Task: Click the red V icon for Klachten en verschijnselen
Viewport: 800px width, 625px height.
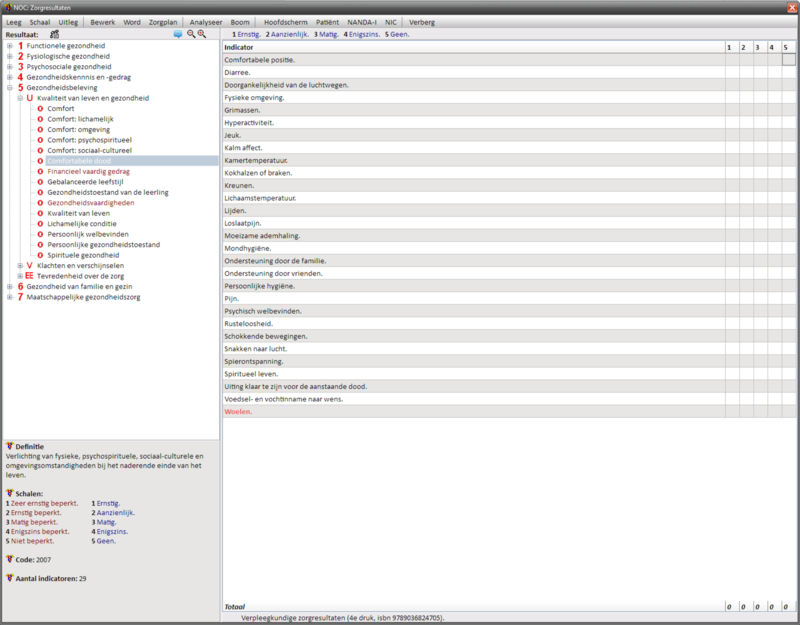Action: 29,266
